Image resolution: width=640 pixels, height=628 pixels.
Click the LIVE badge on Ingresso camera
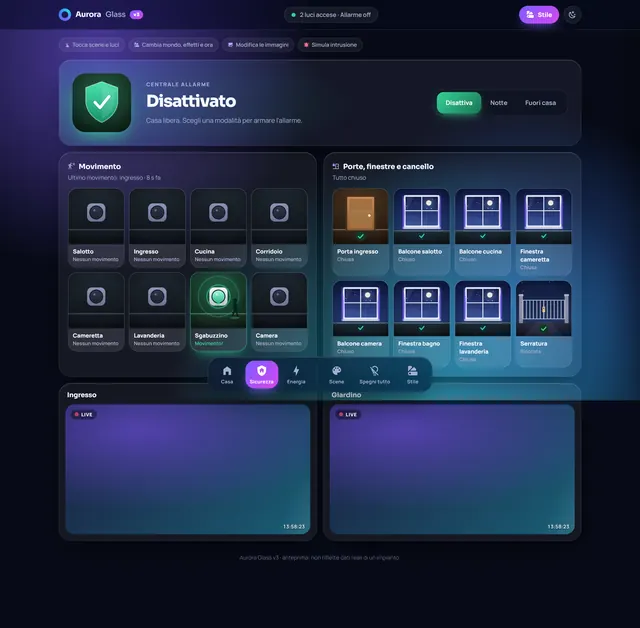84,415
